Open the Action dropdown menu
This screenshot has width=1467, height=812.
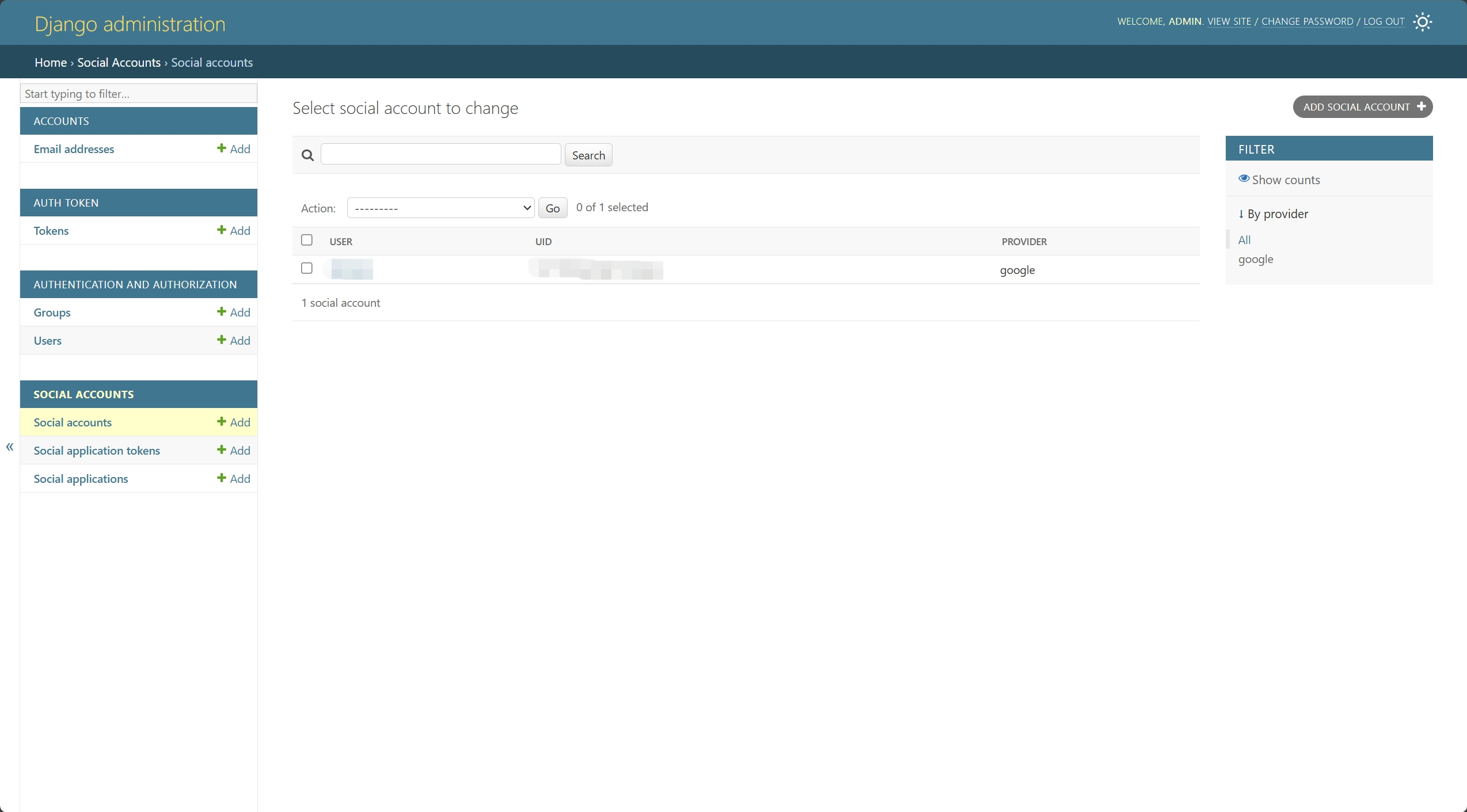(440, 208)
